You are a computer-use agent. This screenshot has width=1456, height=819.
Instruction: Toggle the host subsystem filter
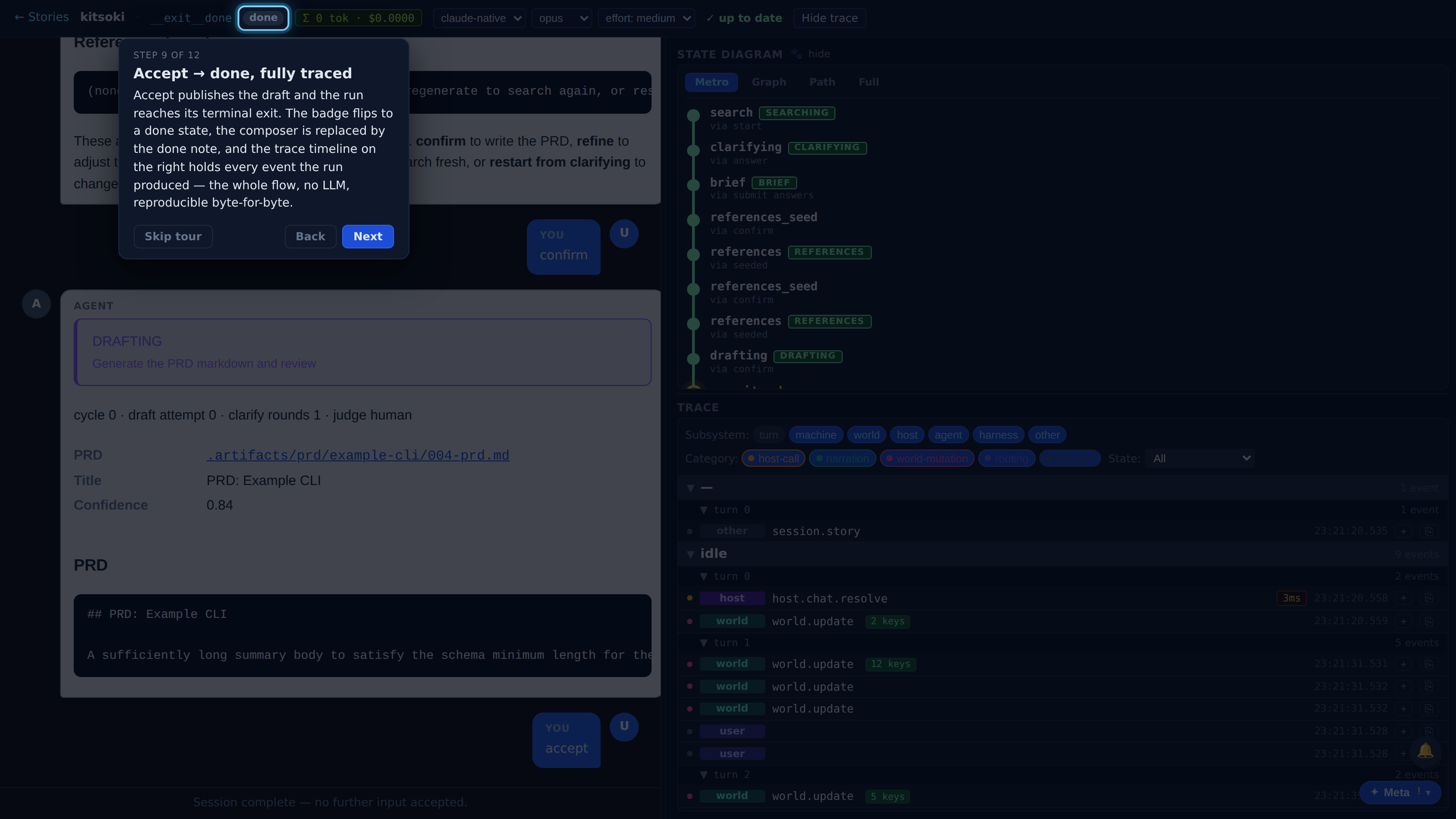pos(907,435)
